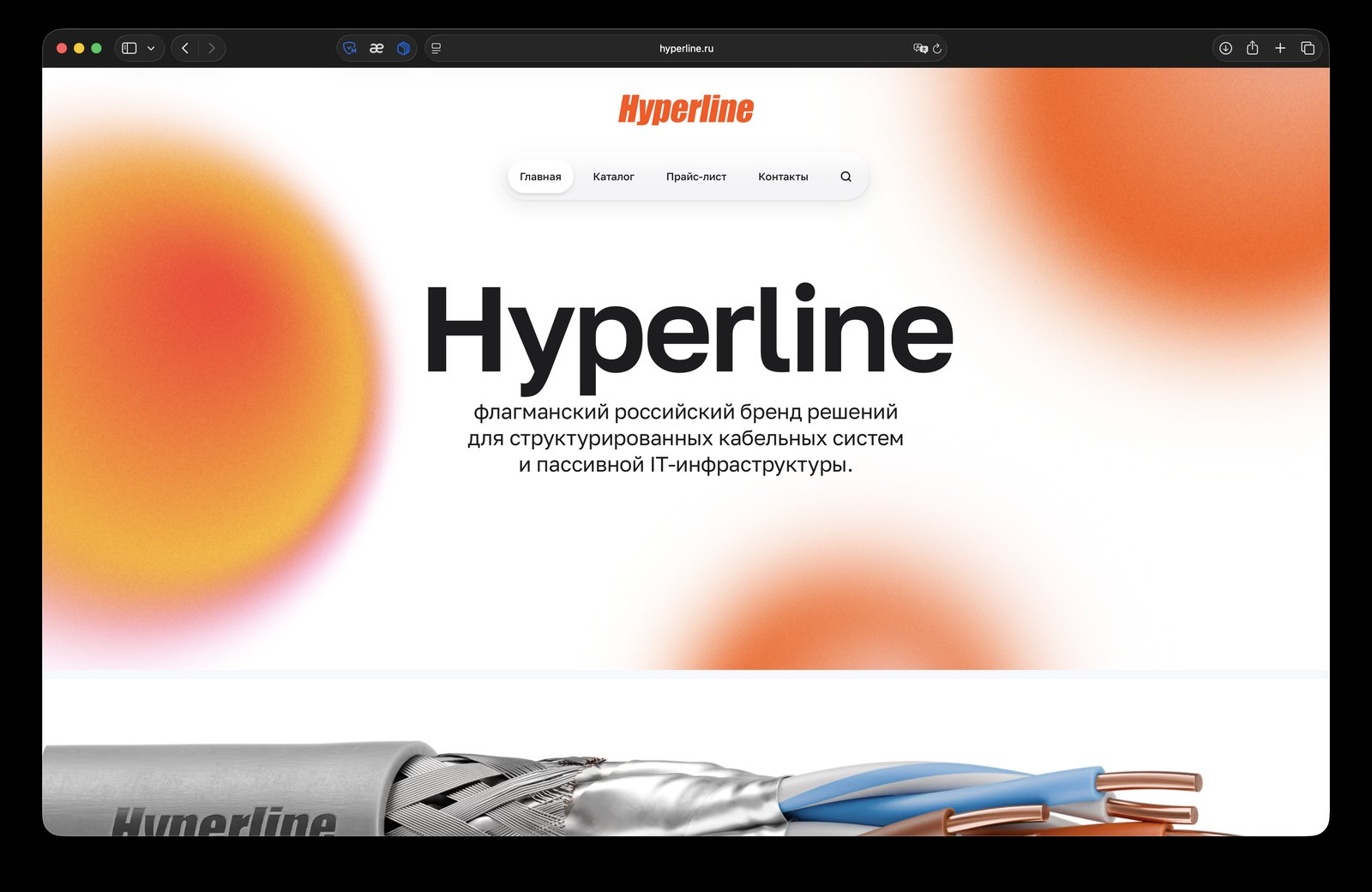Show the Safari sidebar
This screenshot has height=892, width=1372.
pyautogui.click(x=129, y=48)
